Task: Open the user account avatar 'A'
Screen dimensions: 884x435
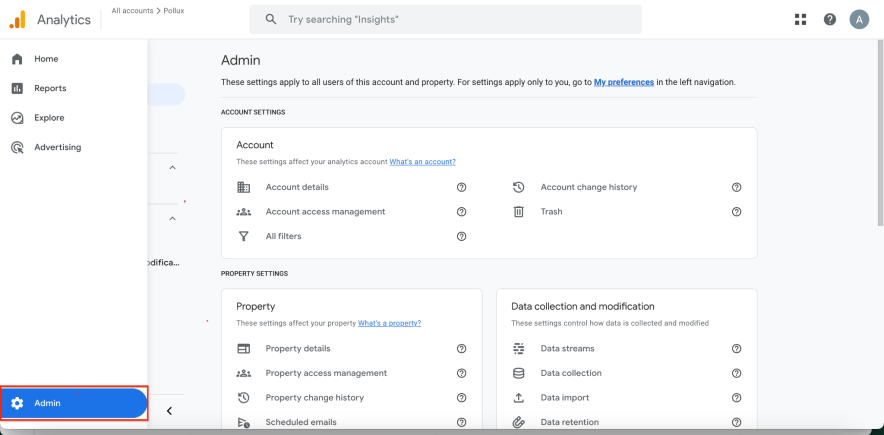Action: click(859, 20)
